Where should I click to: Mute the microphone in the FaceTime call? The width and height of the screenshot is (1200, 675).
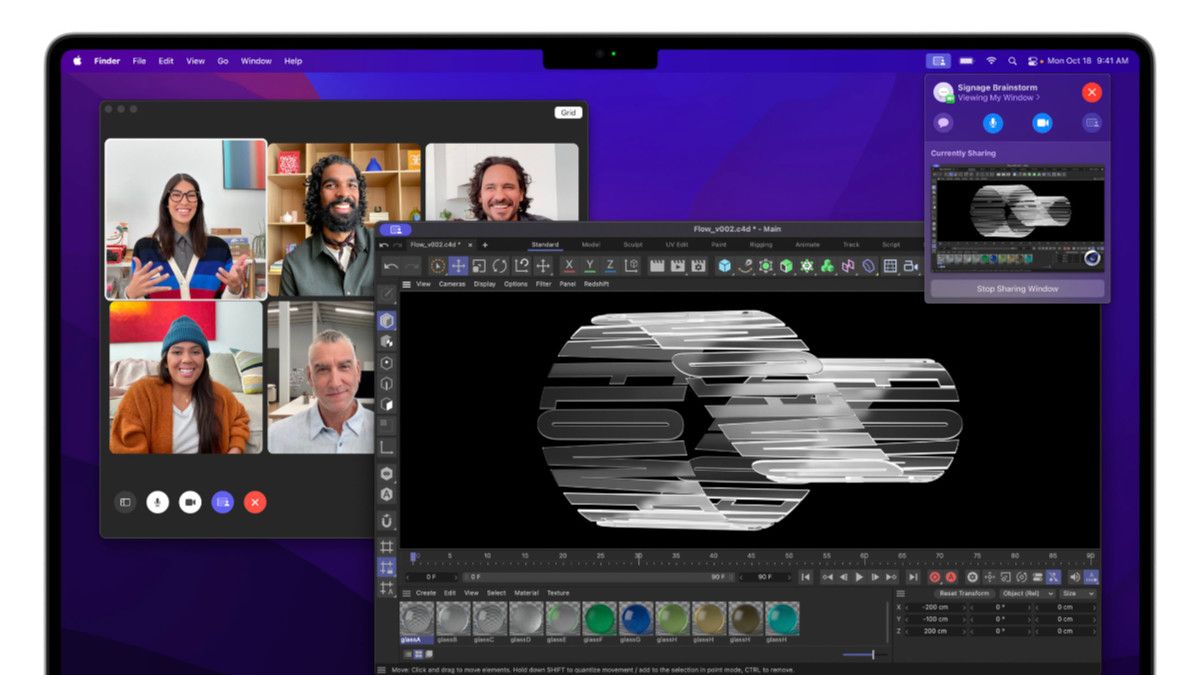click(158, 501)
